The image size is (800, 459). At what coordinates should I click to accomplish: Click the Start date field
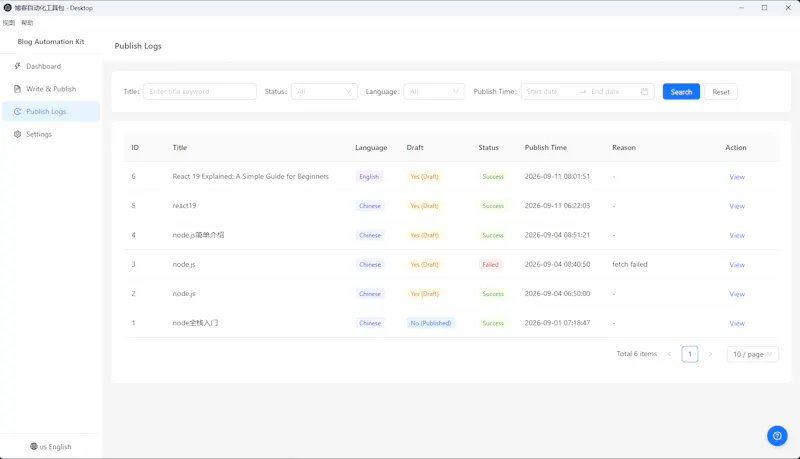click(550, 92)
